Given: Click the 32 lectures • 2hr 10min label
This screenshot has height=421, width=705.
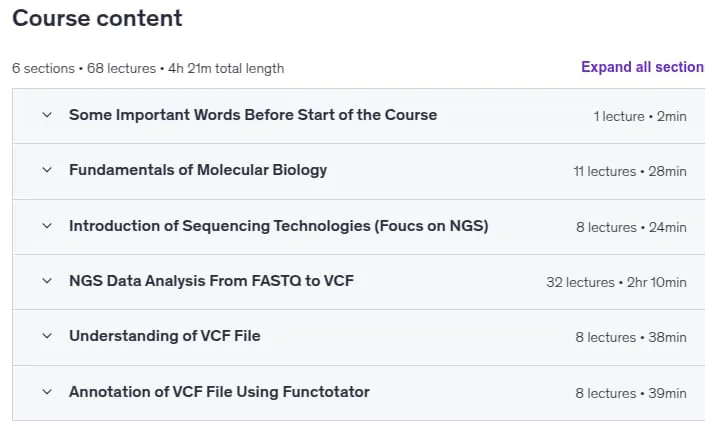Looking at the screenshot, I should pos(616,282).
